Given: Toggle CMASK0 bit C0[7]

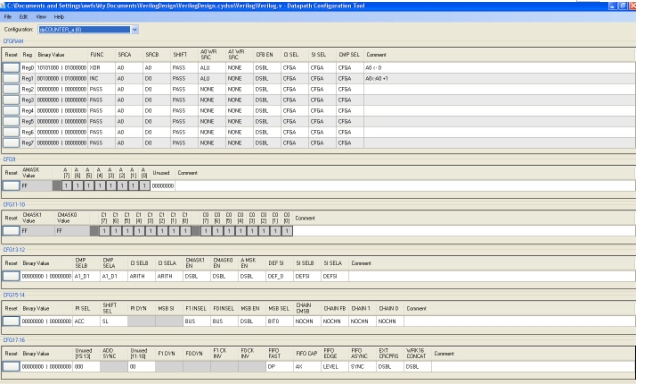Looking at the screenshot, I should pyautogui.click(x=206, y=231).
